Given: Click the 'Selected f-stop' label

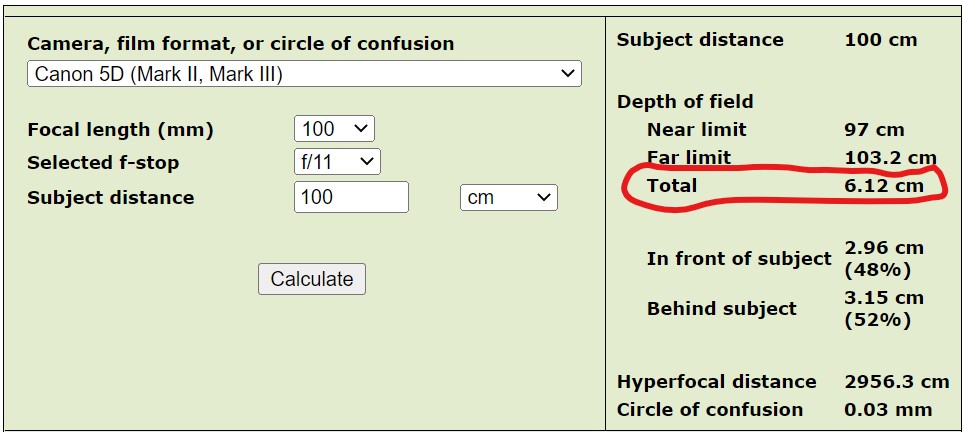Looking at the screenshot, I should click(103, 162).
